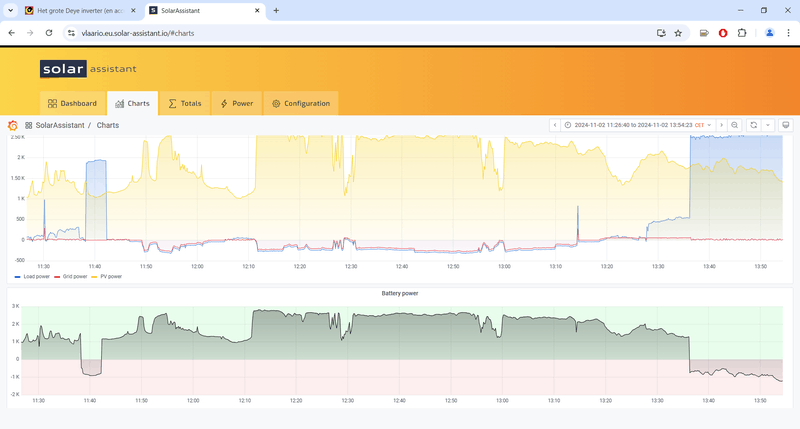Viewport: 800px width, 429px height.
Task: Go to the Dashboard tab
Action: [x=73, y=103]
